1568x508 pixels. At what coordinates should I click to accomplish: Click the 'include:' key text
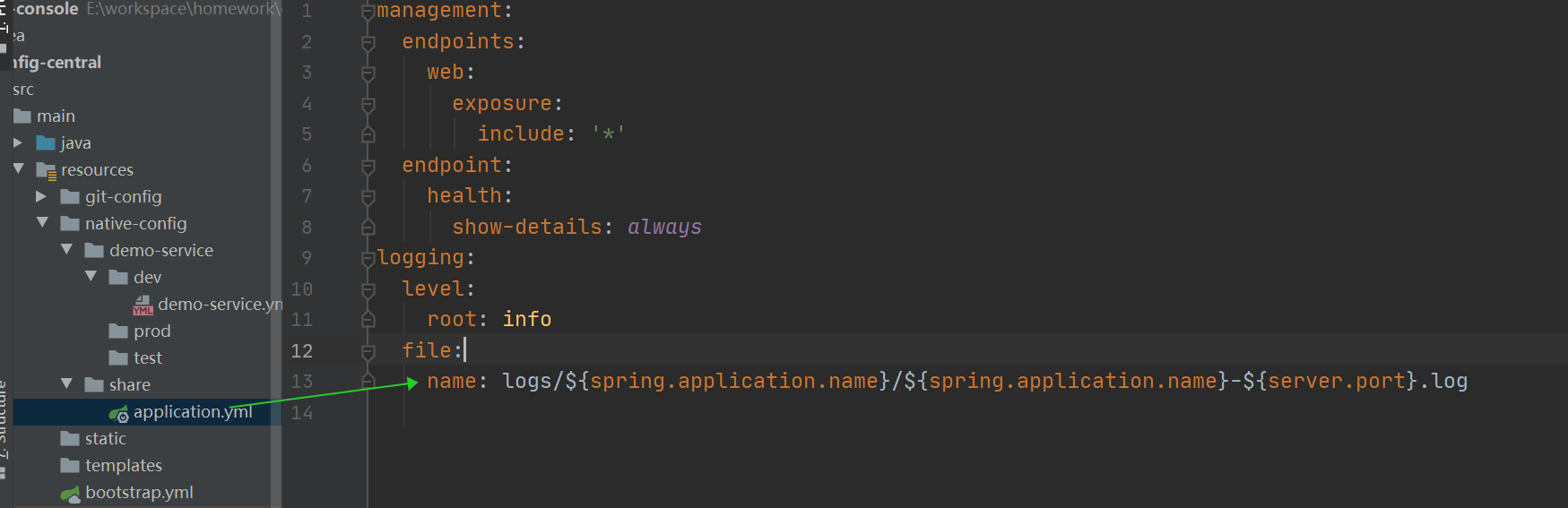pyautogui.click(x=526, y=133)
